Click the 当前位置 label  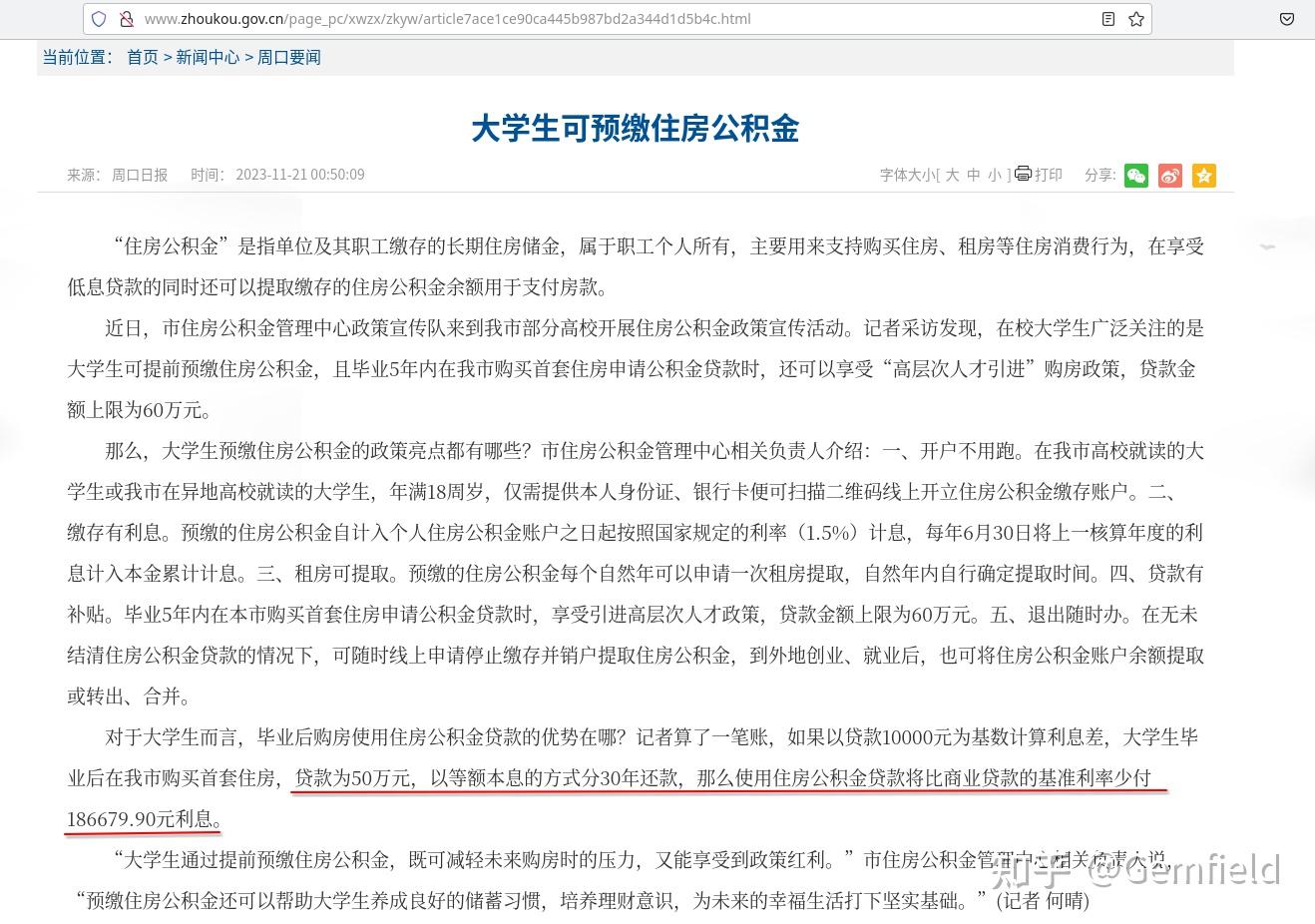pyautogui.click(x=77, y=57)
